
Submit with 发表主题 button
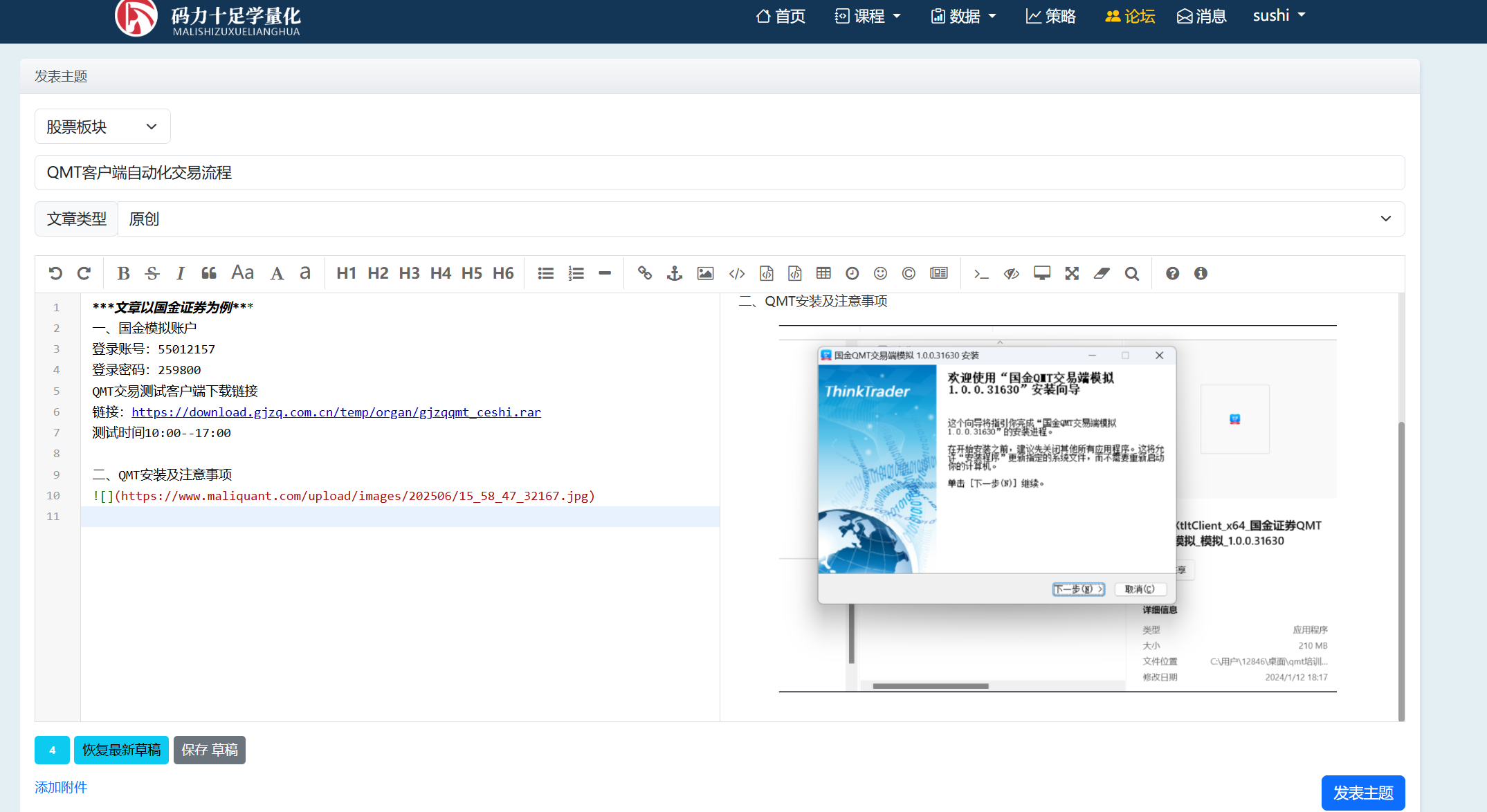(1363, 793)
